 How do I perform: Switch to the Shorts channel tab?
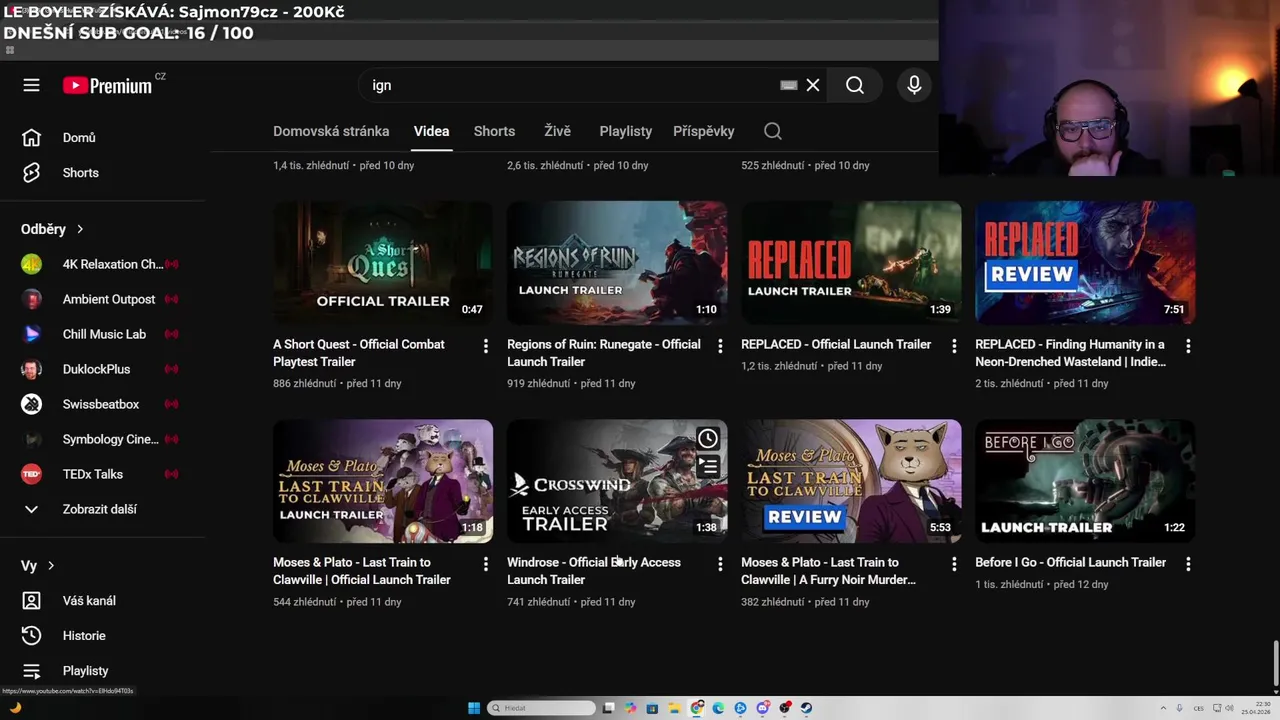(494, 131)
